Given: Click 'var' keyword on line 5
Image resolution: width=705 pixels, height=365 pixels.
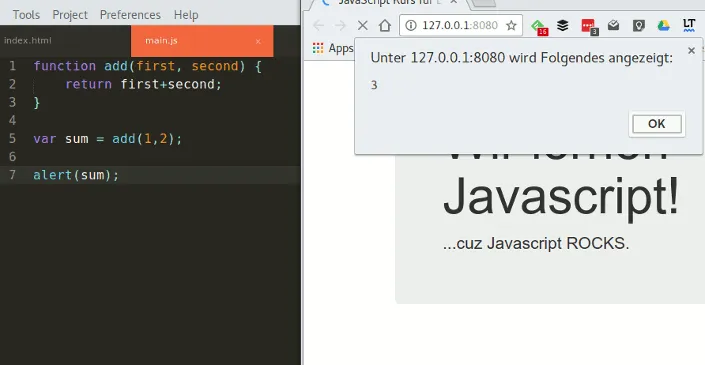Looking at the screenshot, I should click(45, 138).
